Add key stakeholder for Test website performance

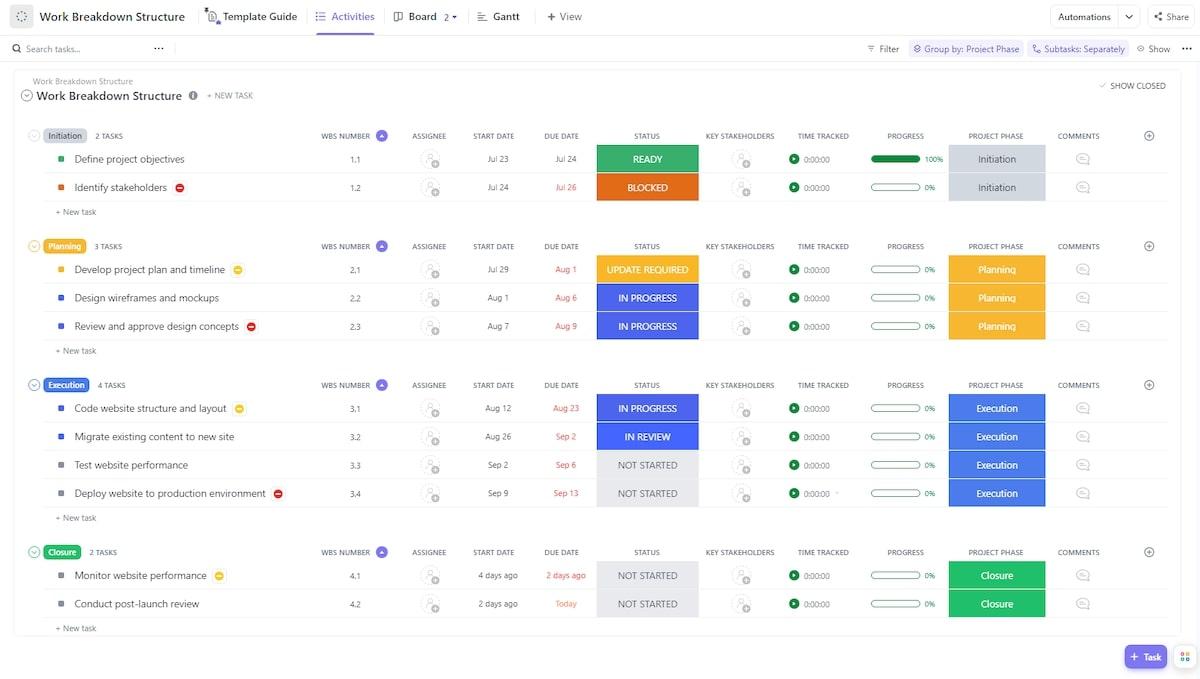pos(741,465)
